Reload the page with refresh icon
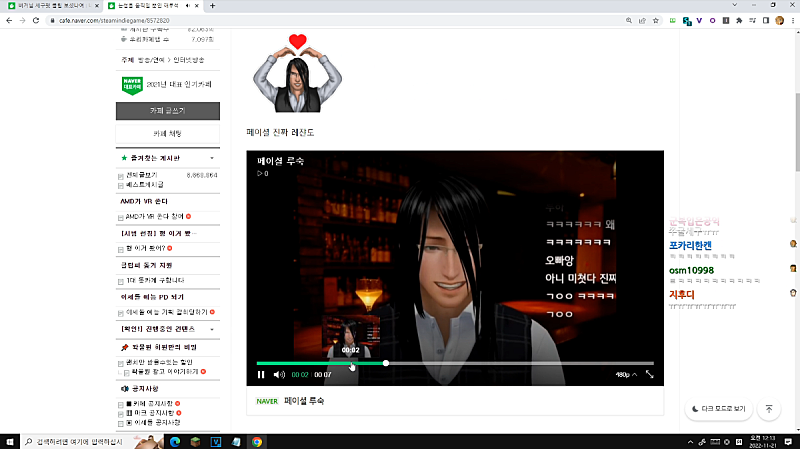The height and width of the screenshot is (449, 800). coord(36,20)
